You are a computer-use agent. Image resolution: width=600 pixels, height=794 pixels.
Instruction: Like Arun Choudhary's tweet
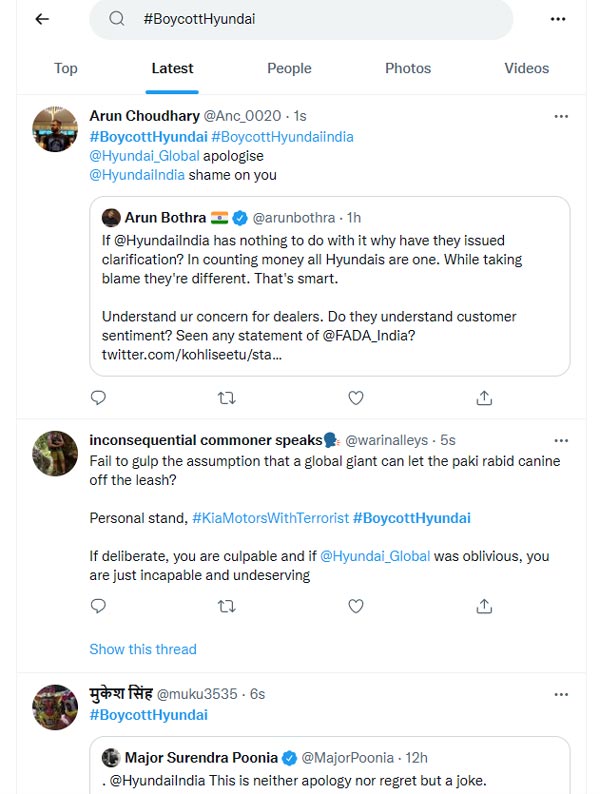[356, 398]
